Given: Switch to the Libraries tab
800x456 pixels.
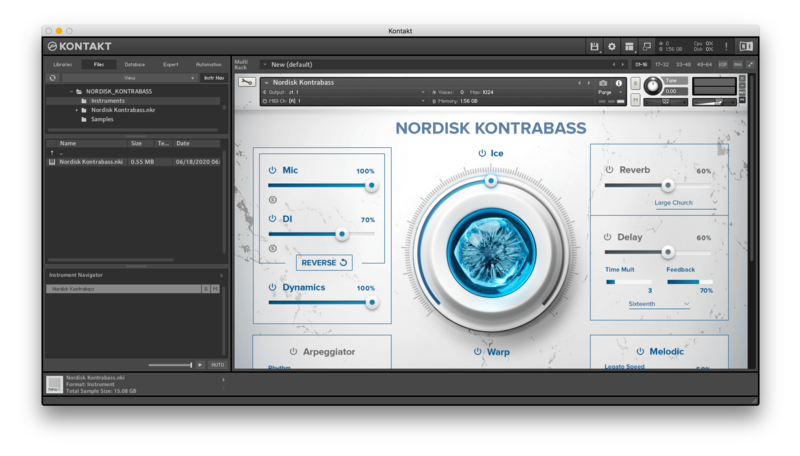Looking at the screenshot, I should 63,65.
